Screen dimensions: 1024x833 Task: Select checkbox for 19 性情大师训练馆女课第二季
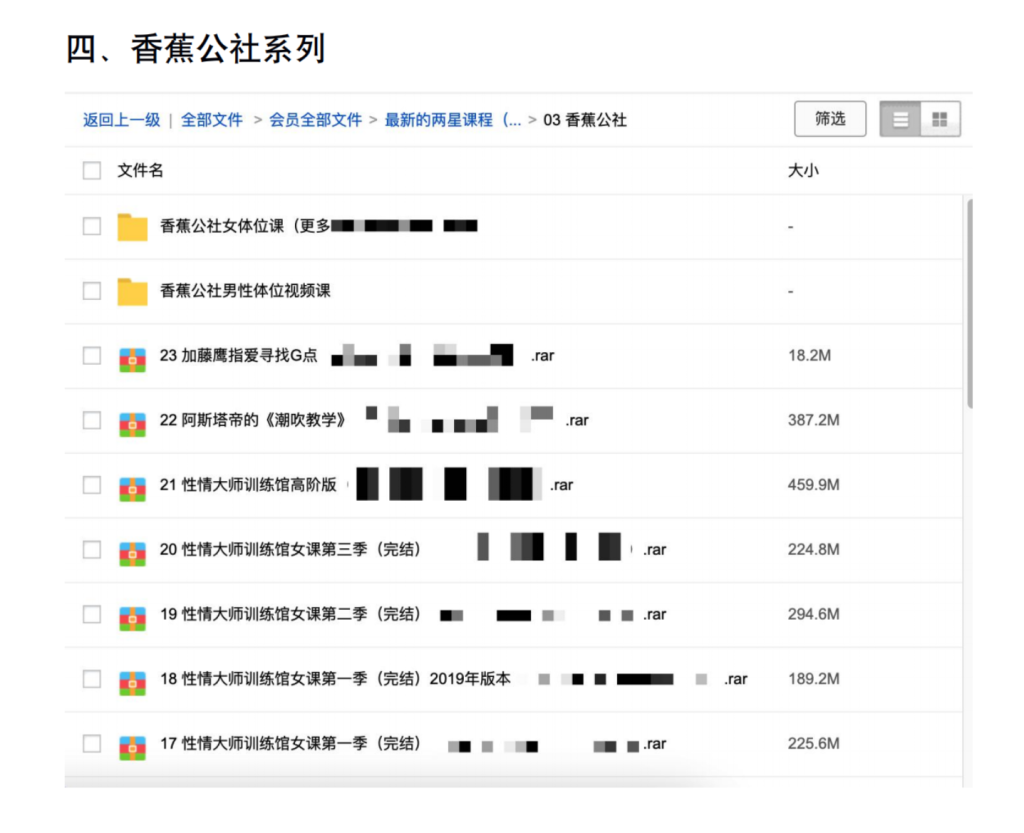click(x=92, y=614)
